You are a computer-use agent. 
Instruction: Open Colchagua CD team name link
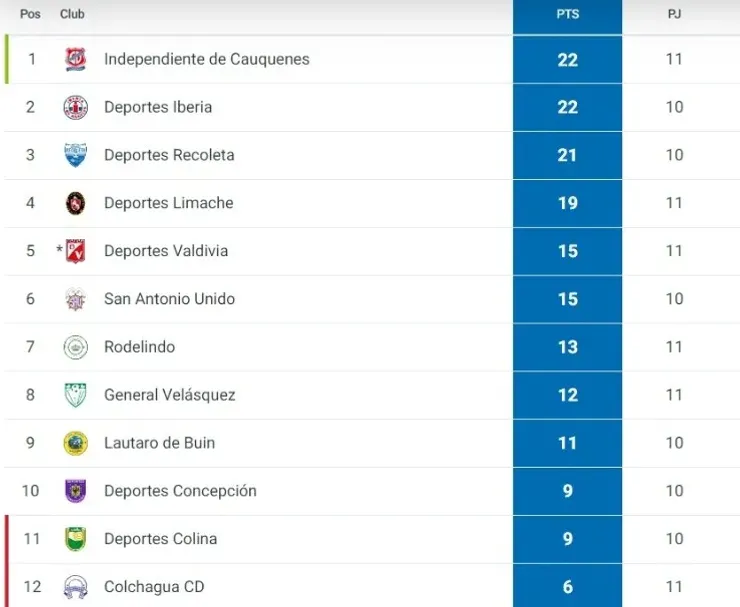click(154, 587)
